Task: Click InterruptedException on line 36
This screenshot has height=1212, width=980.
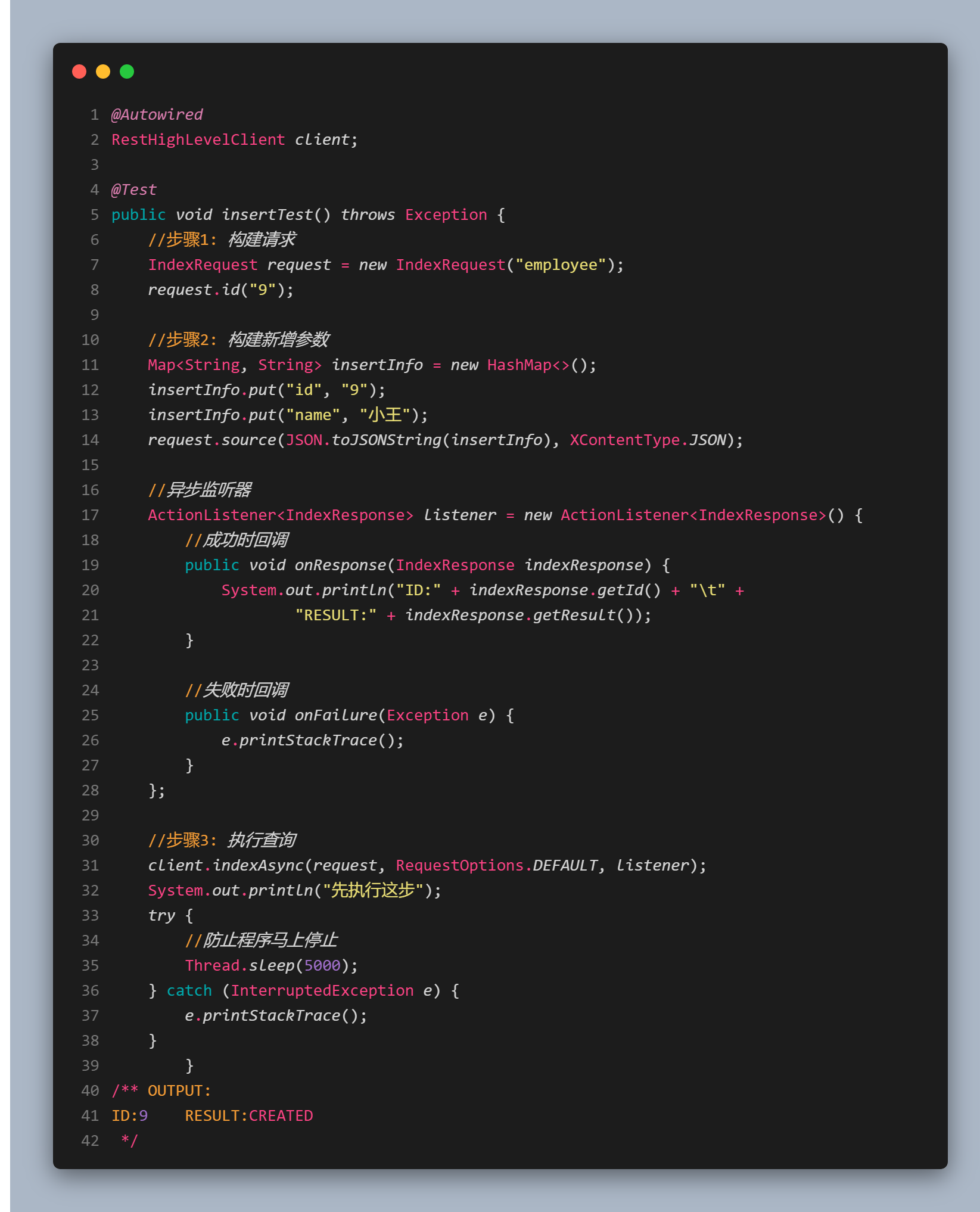Action: coord(322,990)
